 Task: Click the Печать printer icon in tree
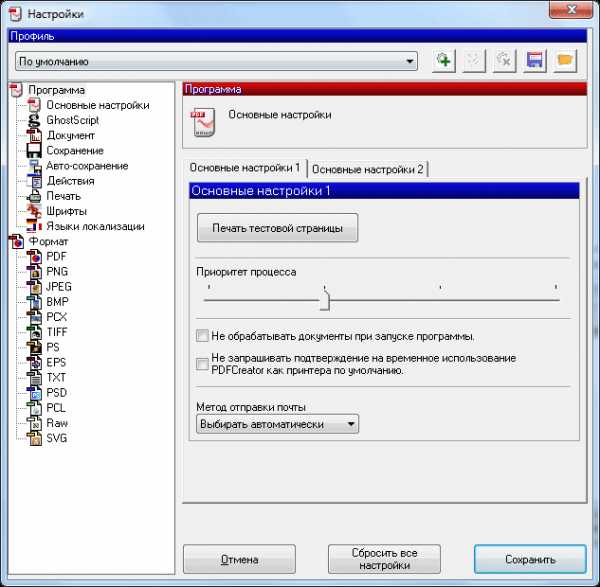pos(34,196)
